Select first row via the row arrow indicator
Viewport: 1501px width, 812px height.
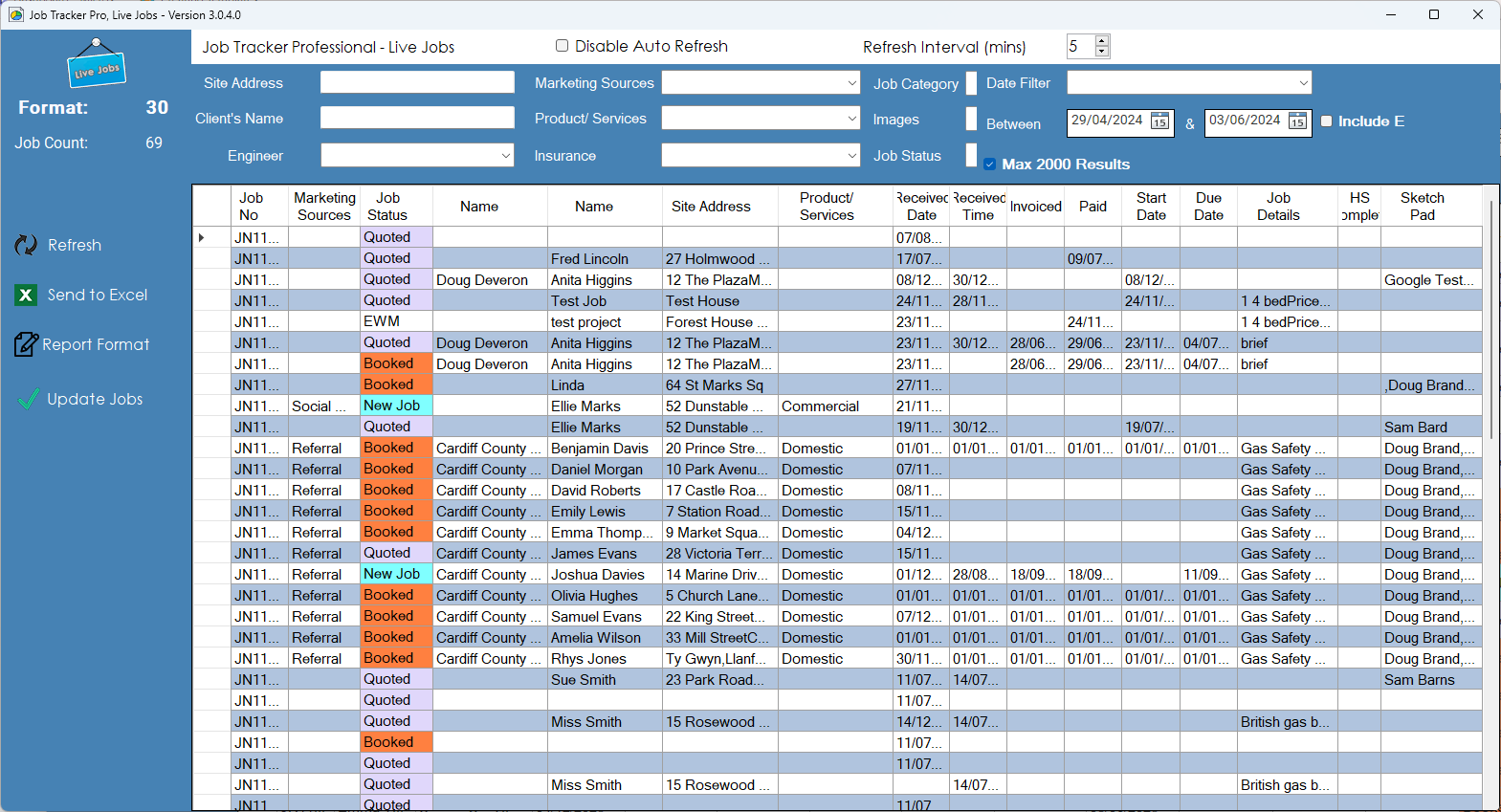pyautogui.click(x=201, y=237)
